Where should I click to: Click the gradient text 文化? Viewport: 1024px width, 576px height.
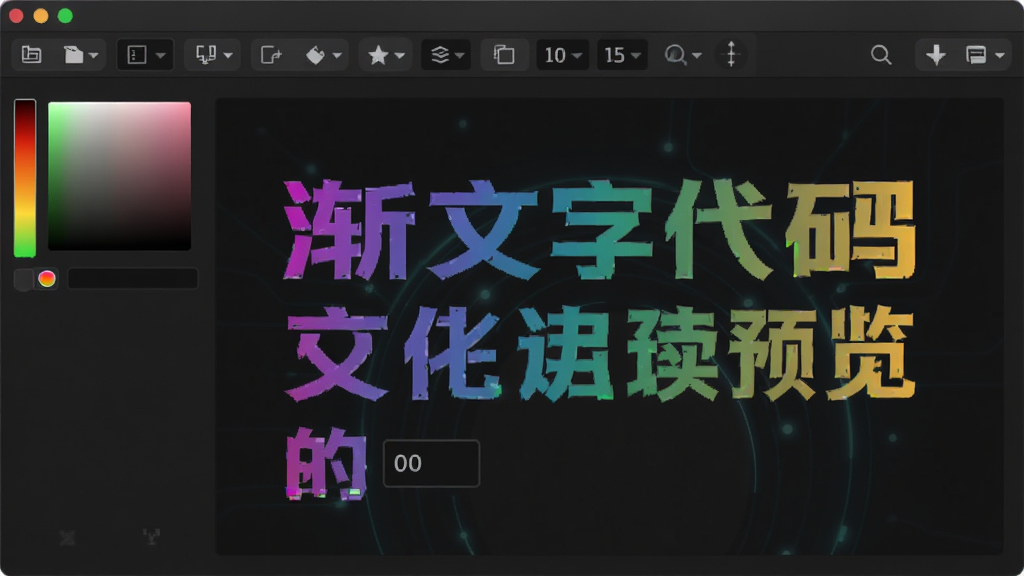393,353
